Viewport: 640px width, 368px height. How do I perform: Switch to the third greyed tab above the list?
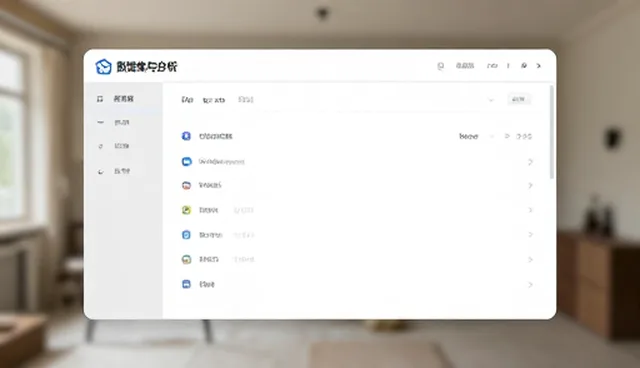pyautogui.click(x=246, y=99)
